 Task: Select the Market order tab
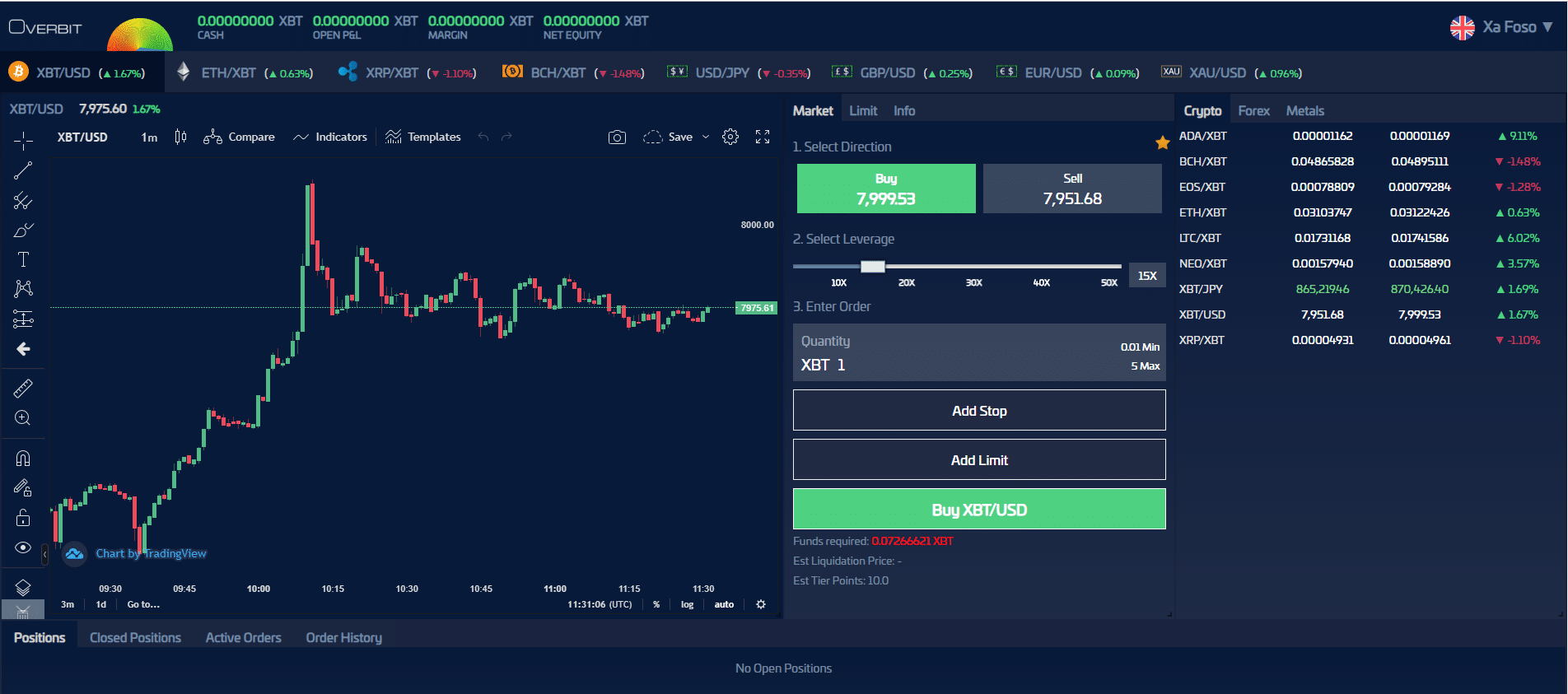coord(813,110)
